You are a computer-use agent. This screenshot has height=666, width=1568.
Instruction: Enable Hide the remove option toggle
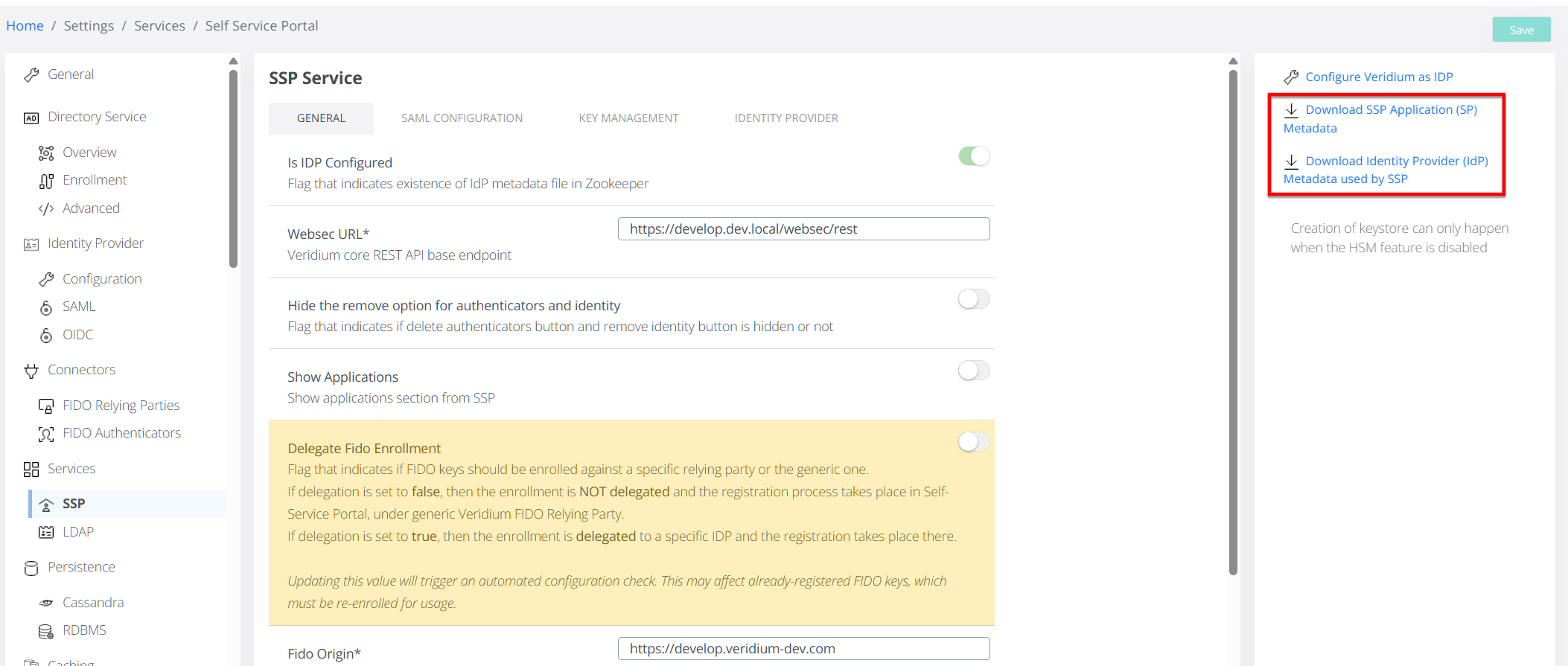974,299
